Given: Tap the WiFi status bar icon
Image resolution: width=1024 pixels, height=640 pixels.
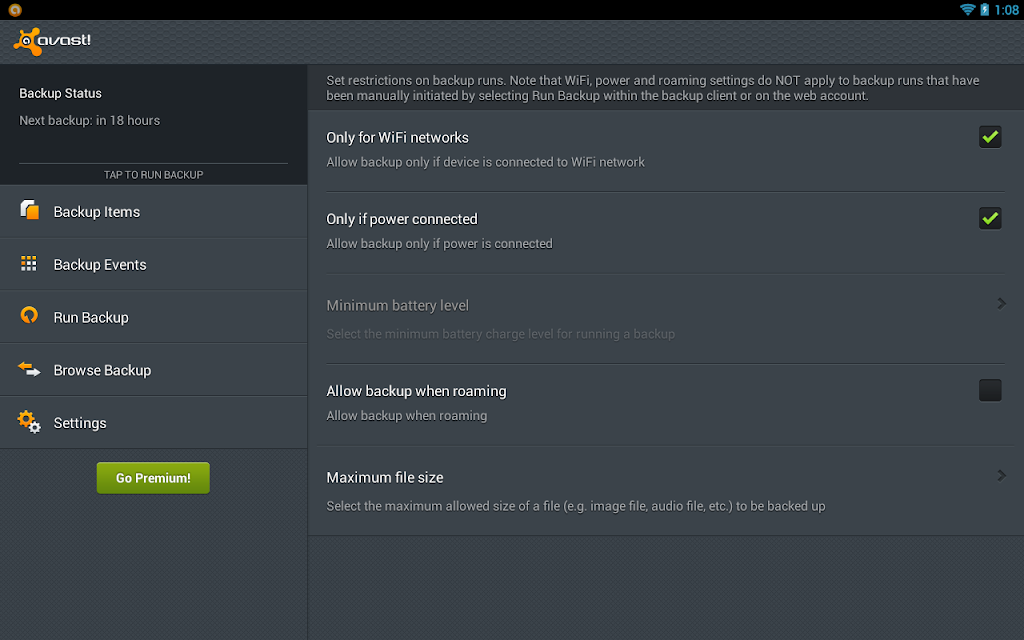Looking at the screenshot, I should click(x=967, y=10).
